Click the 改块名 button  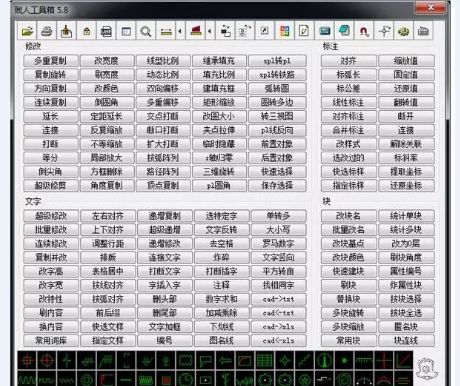(x=349, y=216)
